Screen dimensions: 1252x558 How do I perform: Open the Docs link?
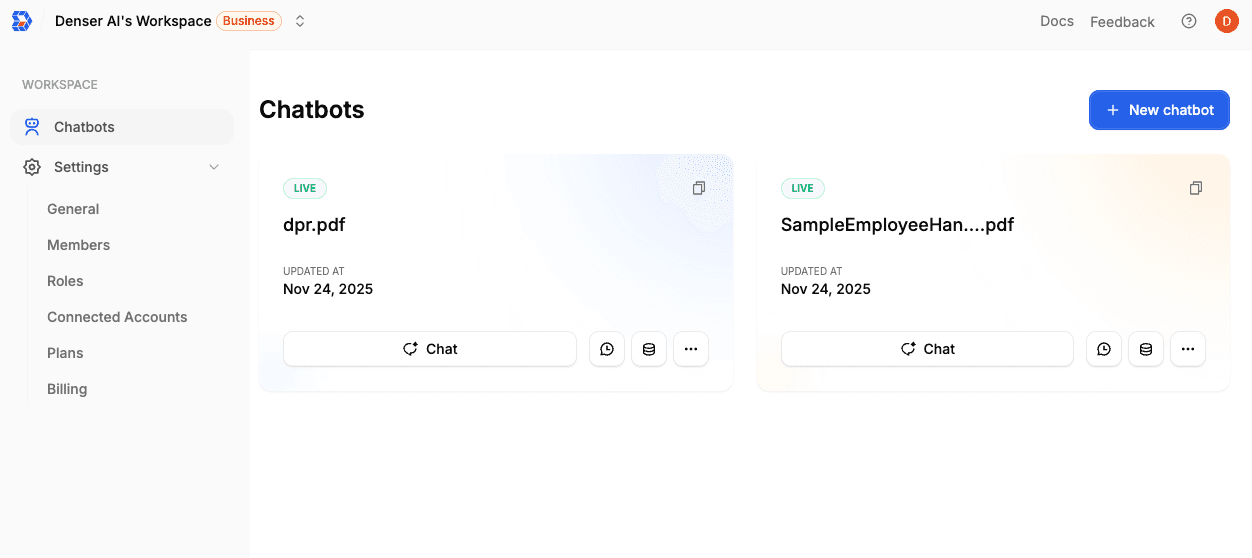[x=1056, y=21]
